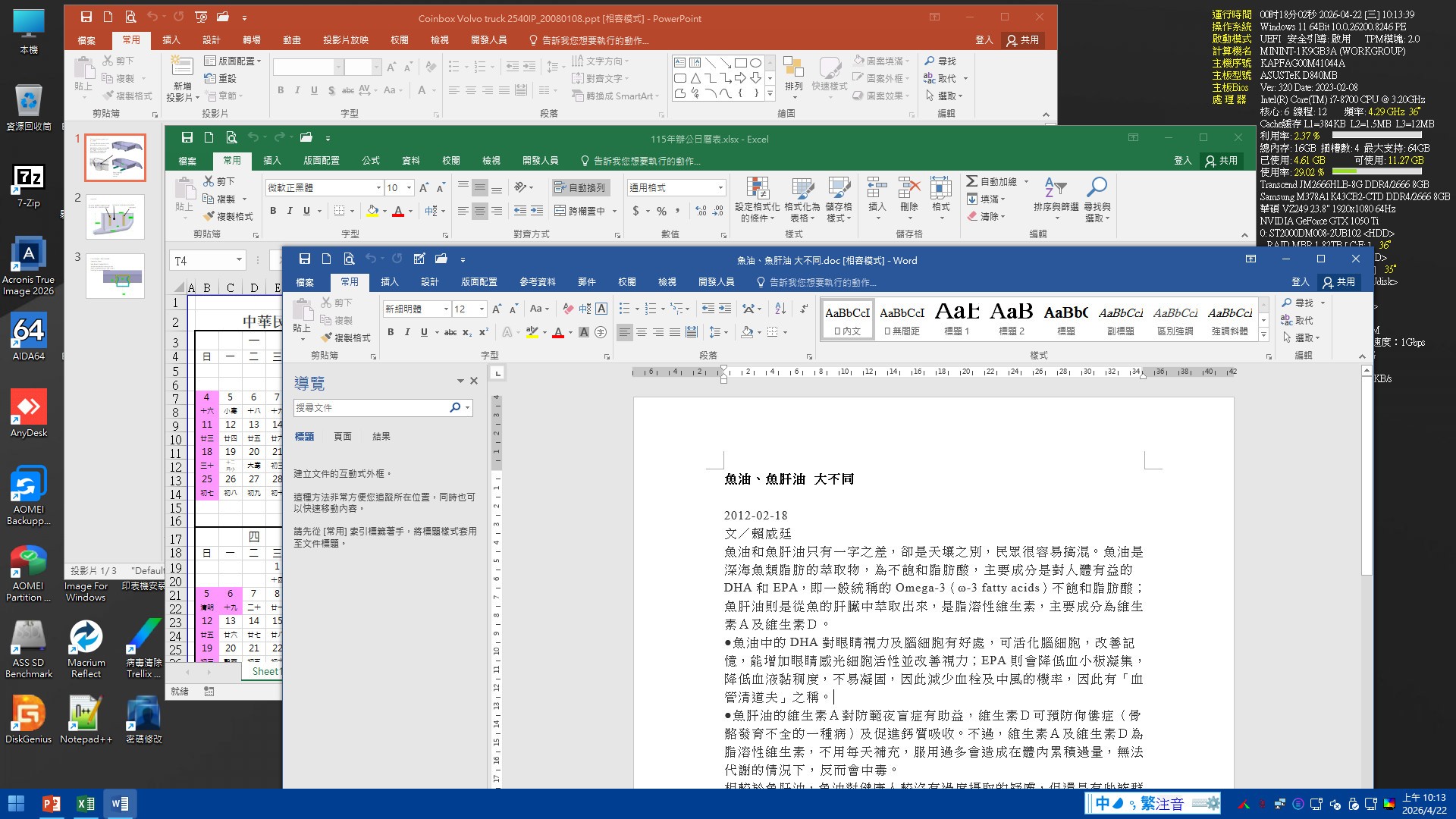1456x819 pixels.
Task: Click the Word Superscript icon
Action: click(x=483, y=332)
